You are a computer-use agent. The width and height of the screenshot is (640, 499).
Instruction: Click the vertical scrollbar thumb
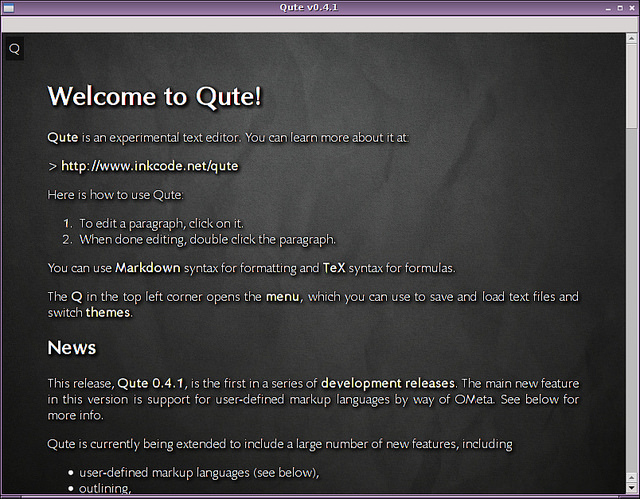[632, 85]
